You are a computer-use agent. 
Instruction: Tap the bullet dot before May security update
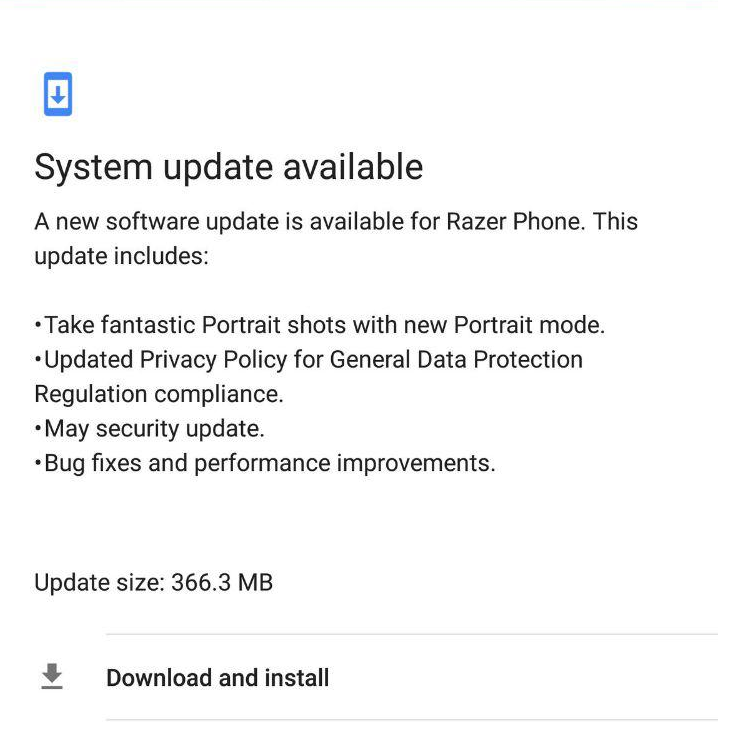pyautogui.click(x=38, y=427)
